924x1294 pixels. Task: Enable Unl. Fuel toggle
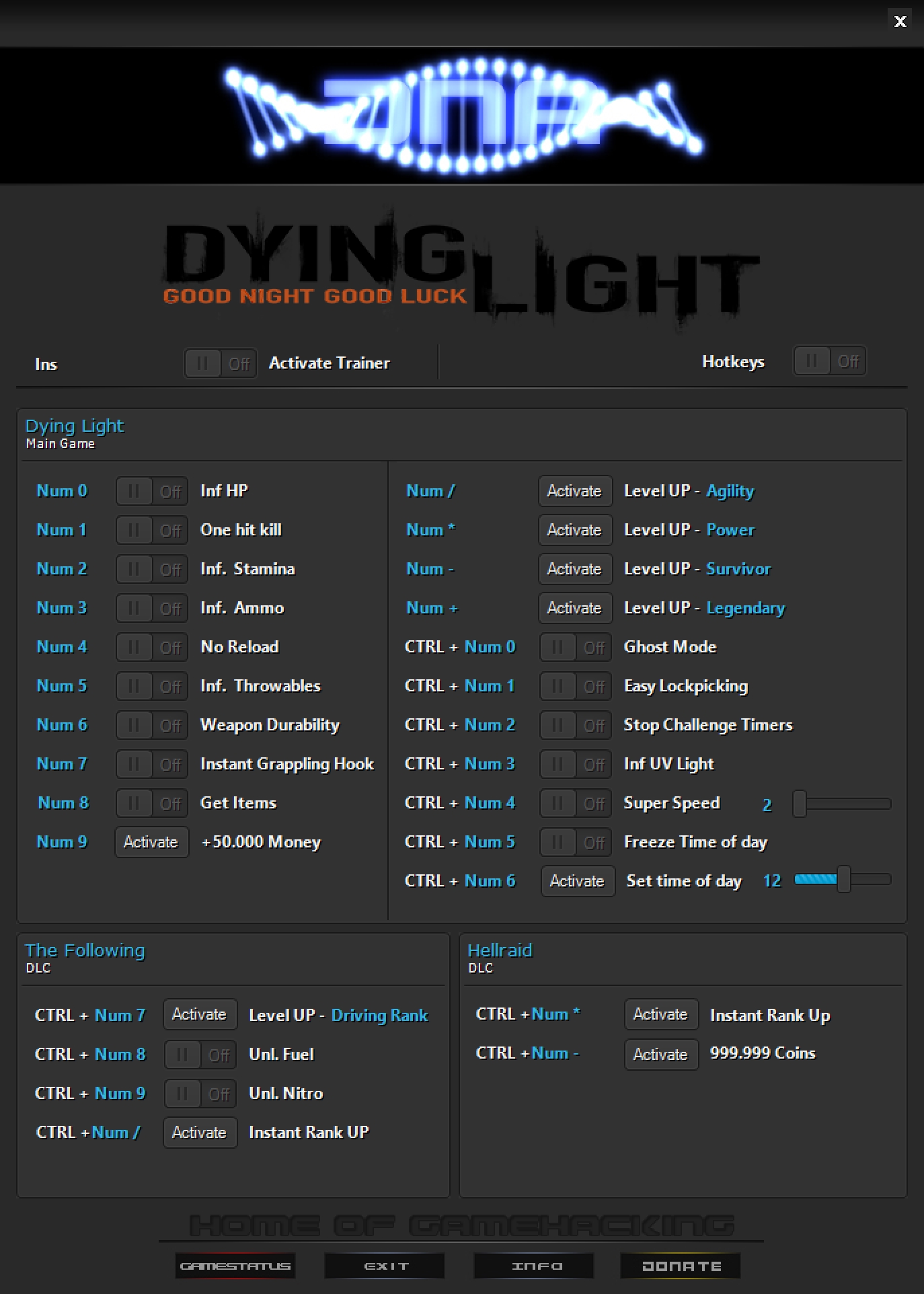200,1055
